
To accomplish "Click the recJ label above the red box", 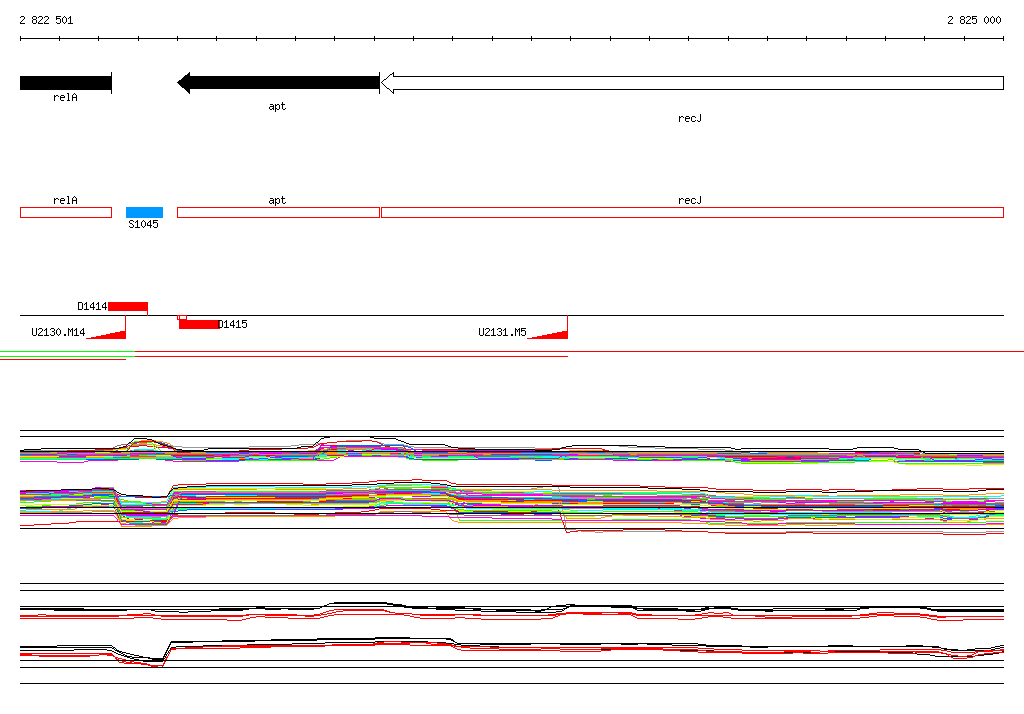I will click(690, 200).
